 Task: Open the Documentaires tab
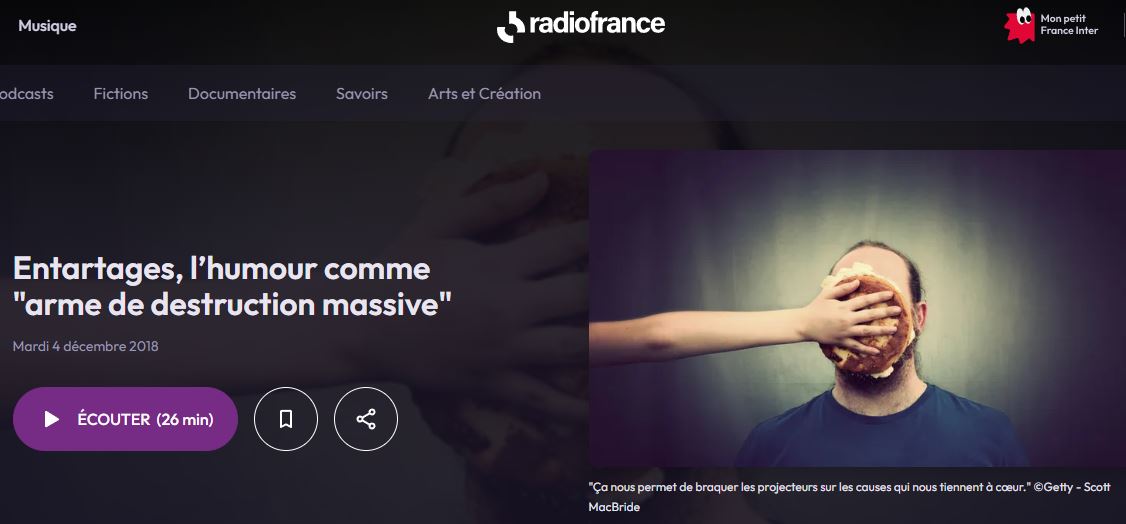coord(242,94)
